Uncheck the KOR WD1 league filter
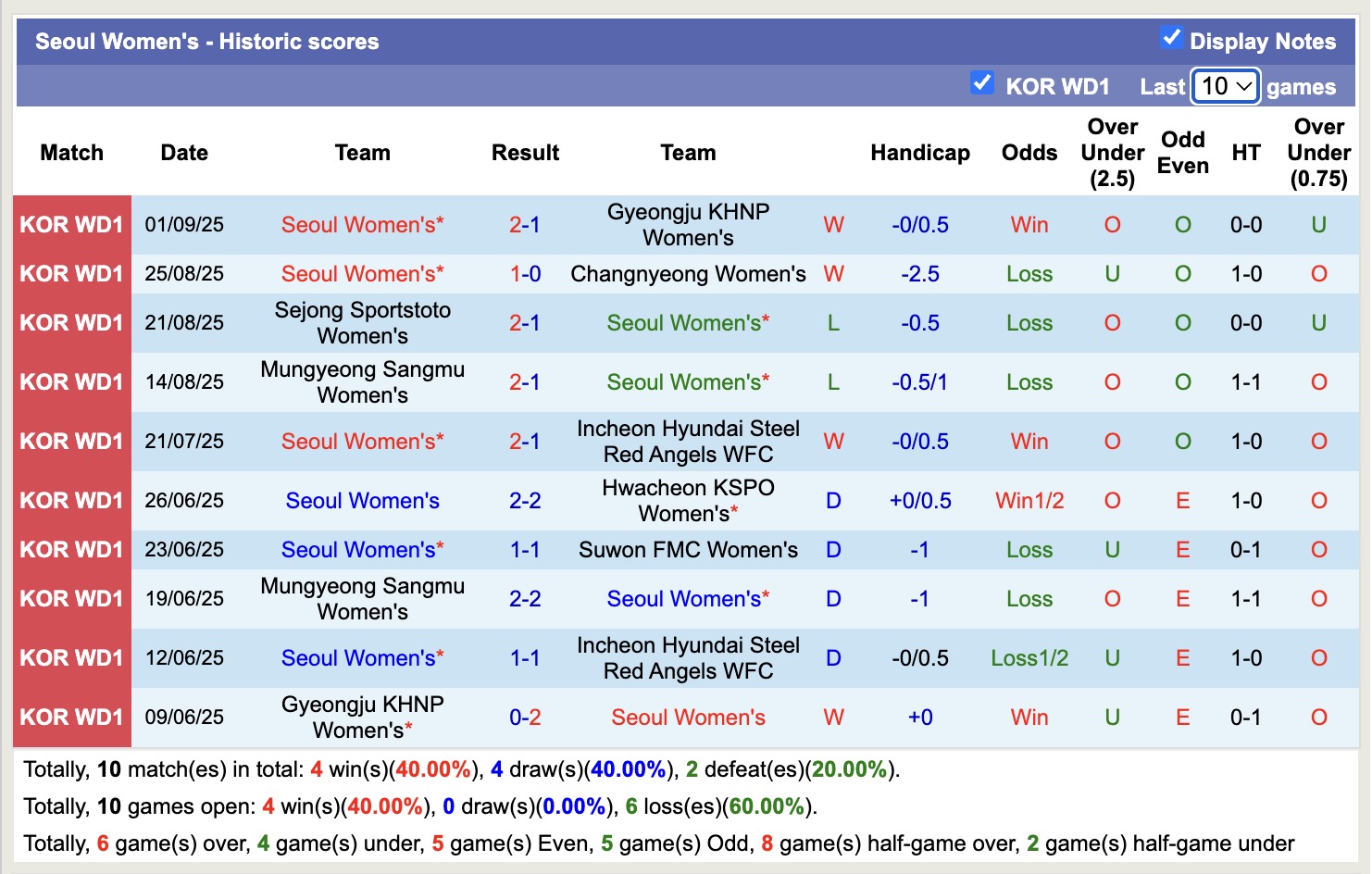1372x874 pixels. click(982, 83)
